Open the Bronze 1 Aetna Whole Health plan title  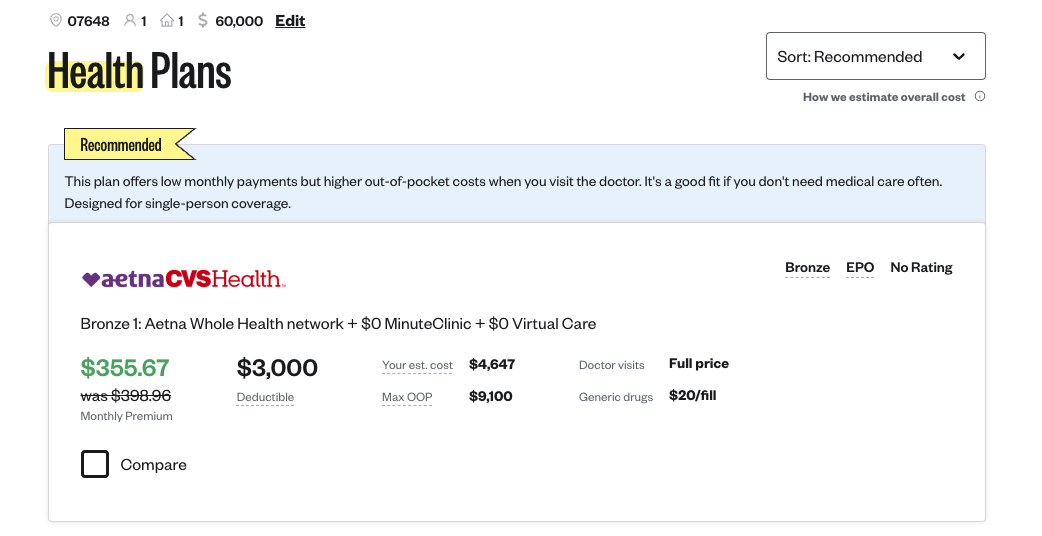coord(338,323)
